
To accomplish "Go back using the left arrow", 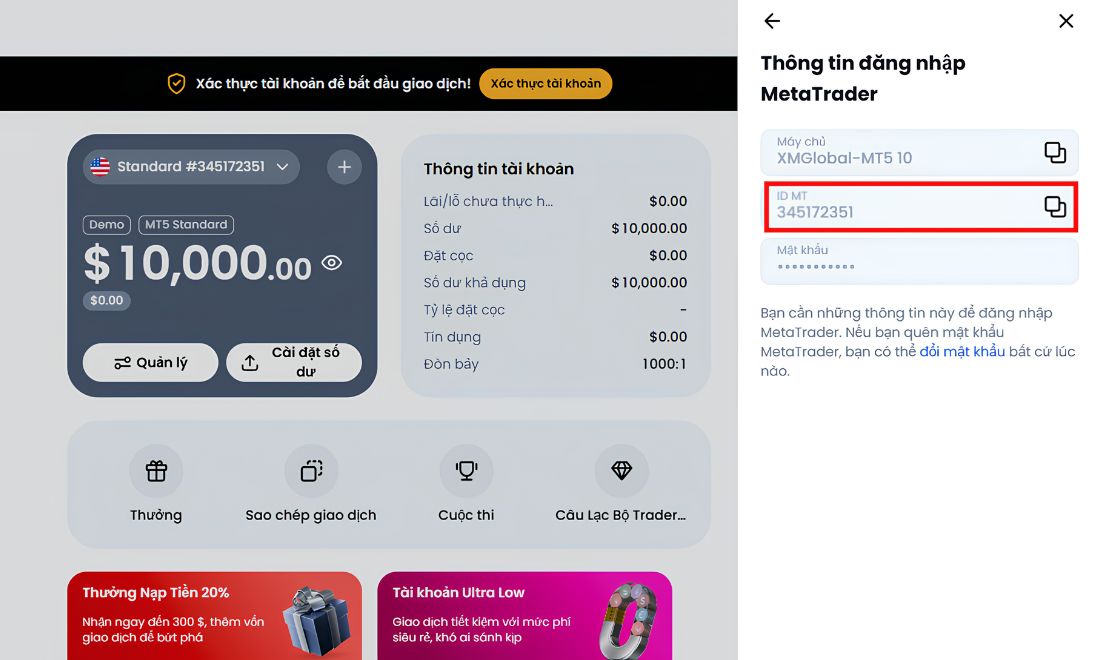I will (x=772, y=21).
